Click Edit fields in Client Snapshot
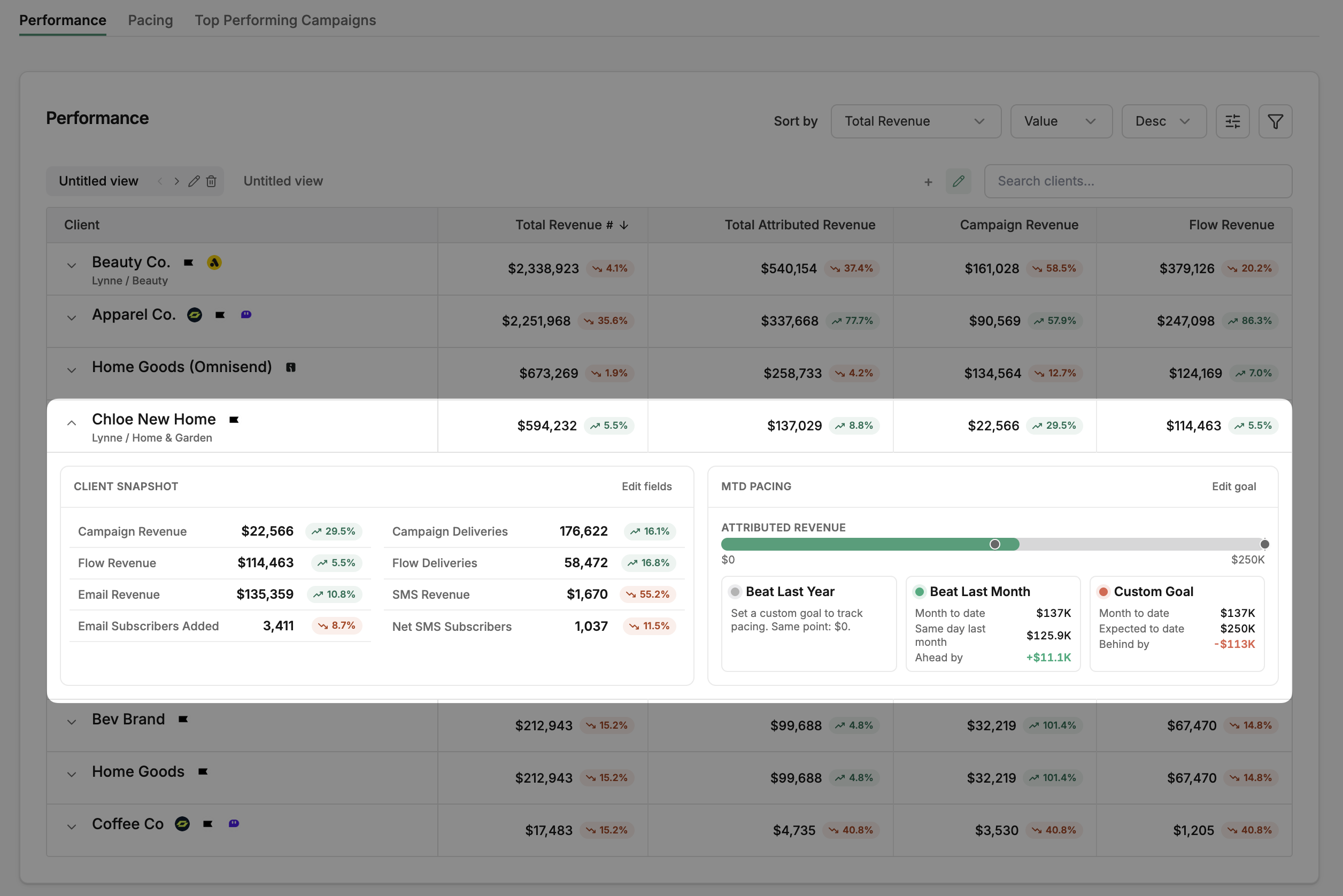 pos(646,486)
